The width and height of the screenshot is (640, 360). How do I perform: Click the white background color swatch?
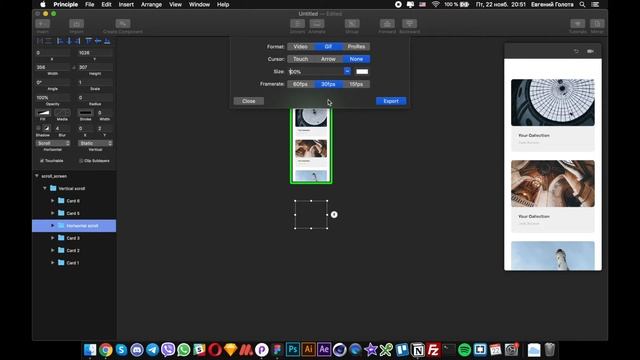pyautogui.click(x=362, y=71)
